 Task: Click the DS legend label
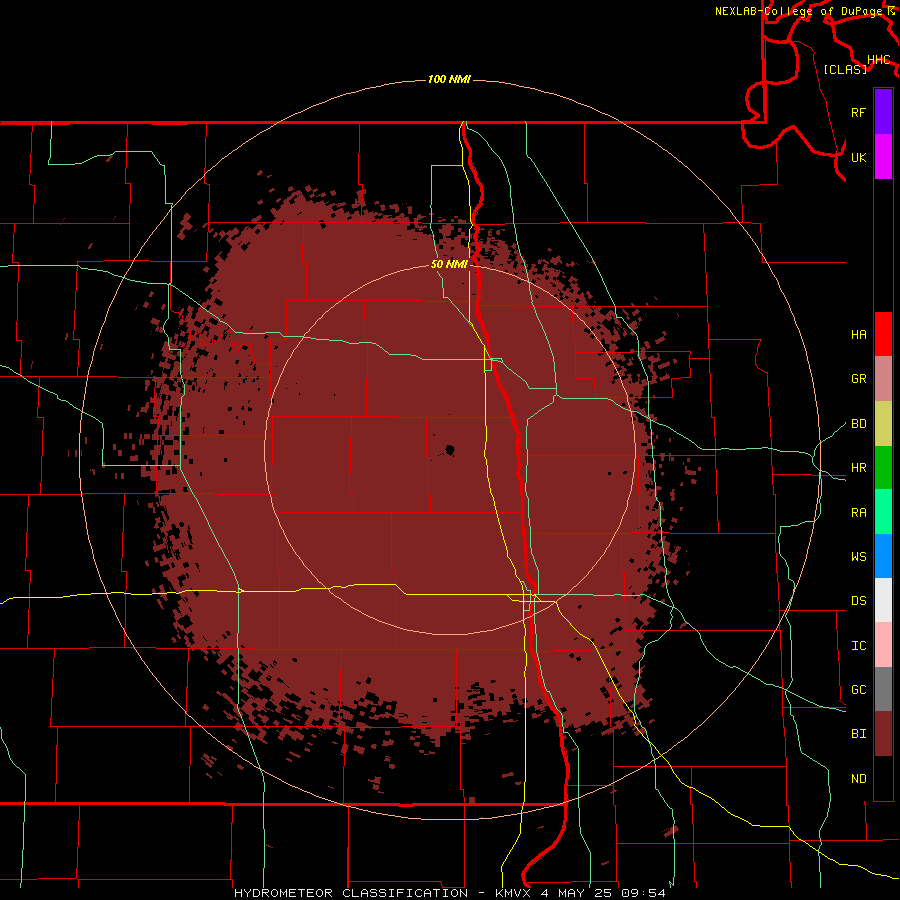click(859, 601)
